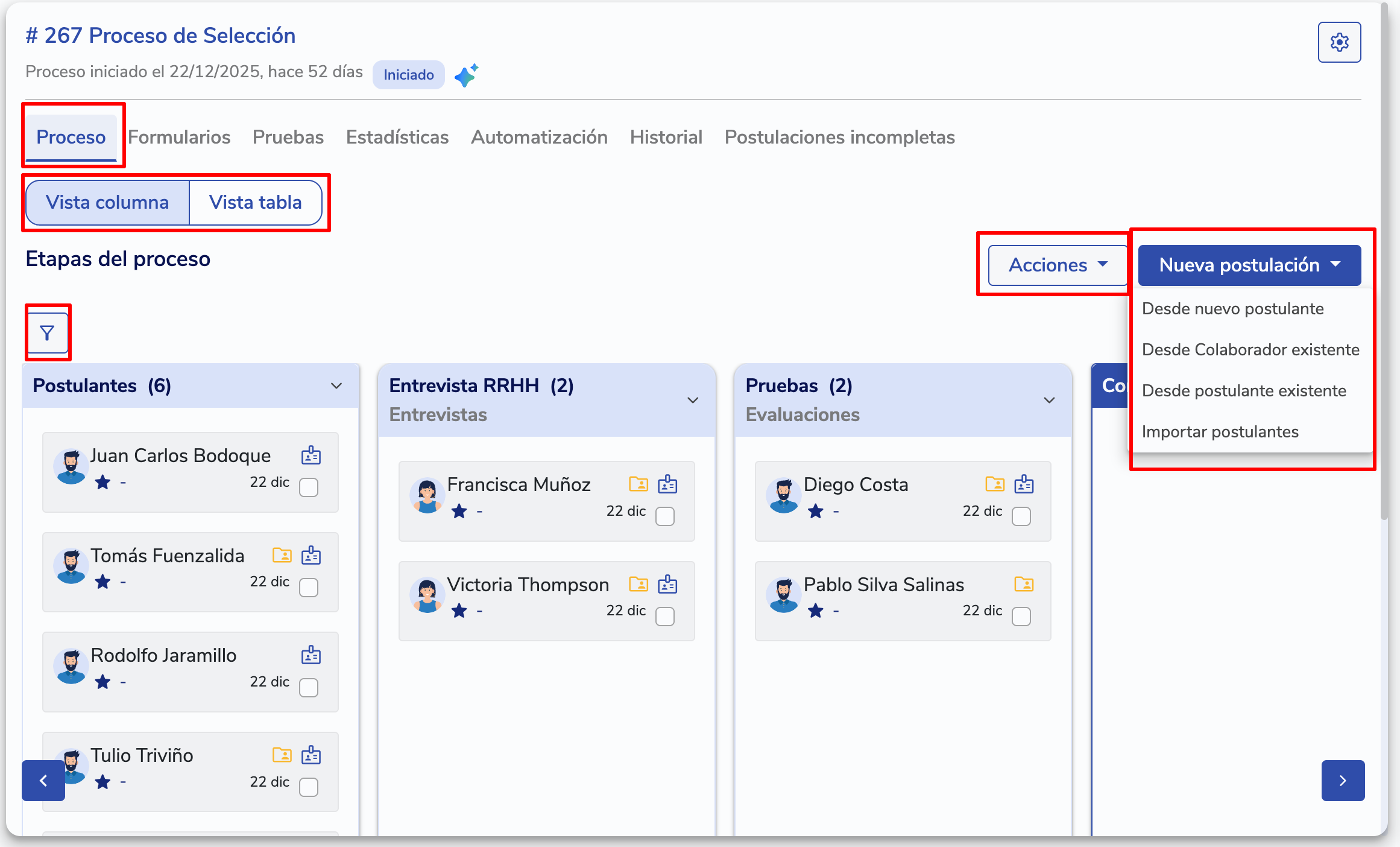The image size is (1400, 847).
Task: Click the Nueva postulación button
Action: coord(1249,265)
